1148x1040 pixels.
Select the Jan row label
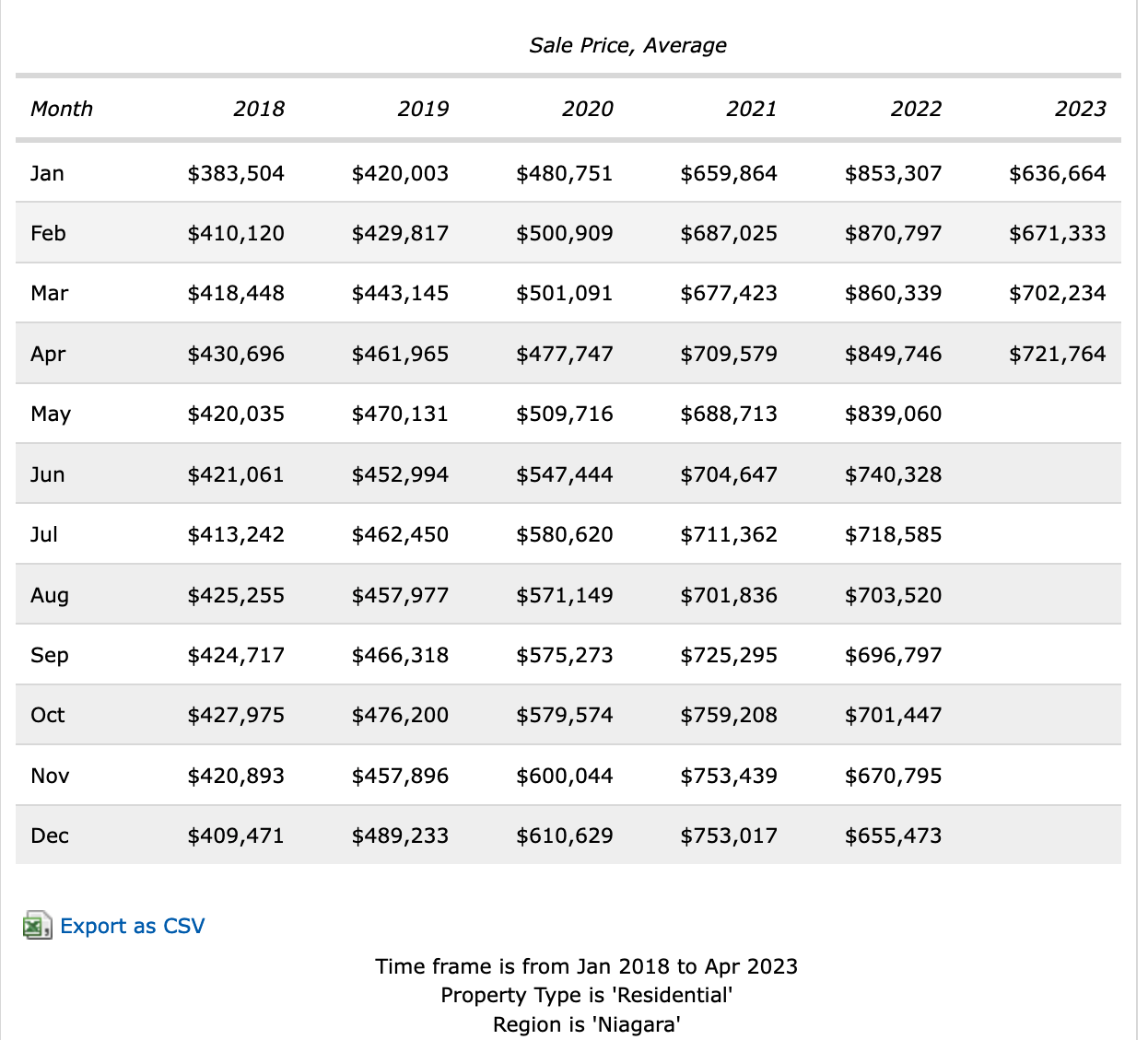pos(47,173)
